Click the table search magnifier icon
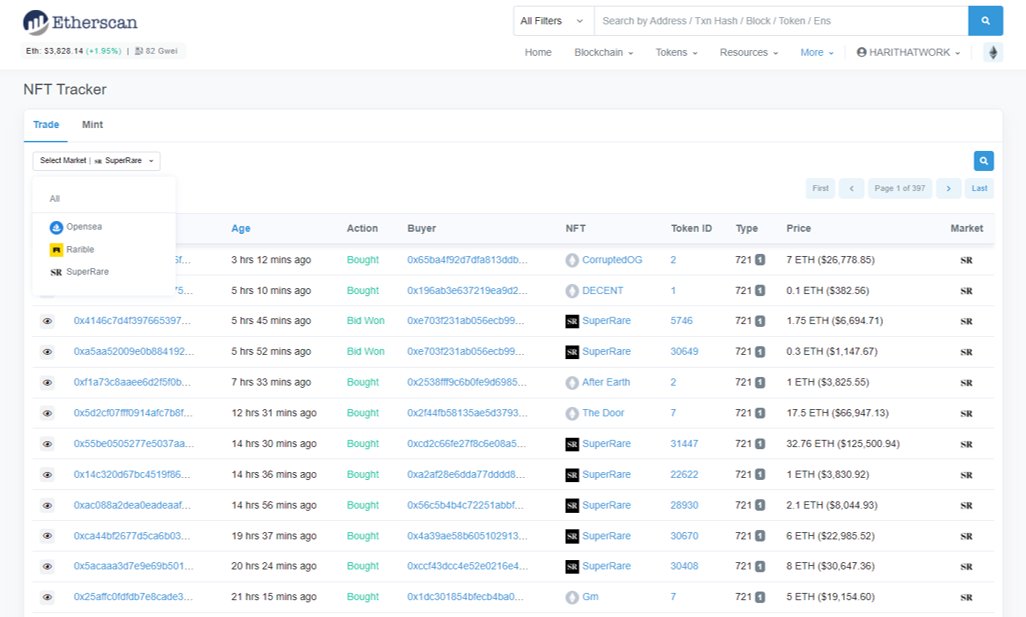The height and width of the screenshot is (617, 1026). 983,160
